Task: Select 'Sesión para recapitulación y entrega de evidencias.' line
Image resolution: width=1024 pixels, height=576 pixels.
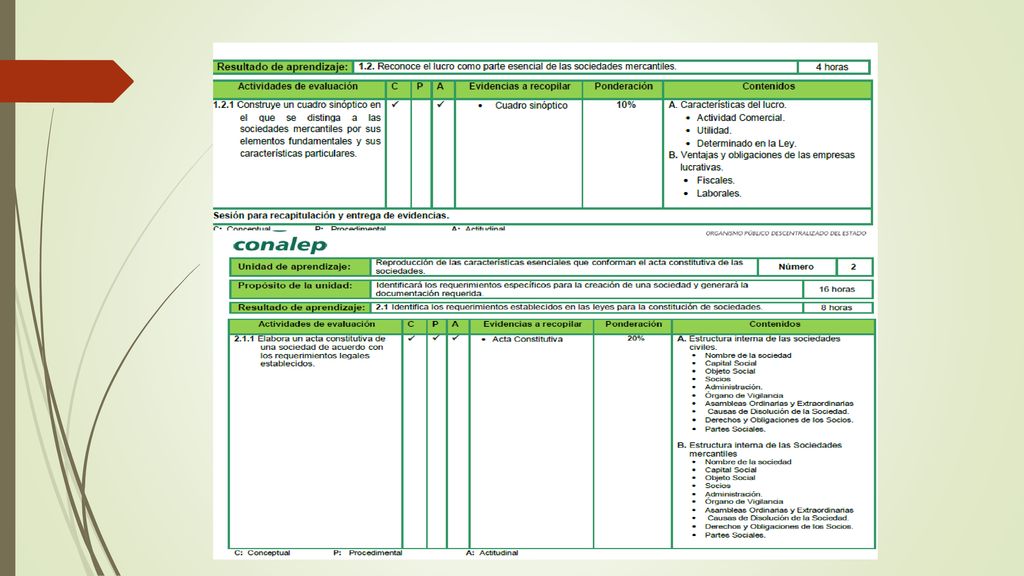Action: 331,215
